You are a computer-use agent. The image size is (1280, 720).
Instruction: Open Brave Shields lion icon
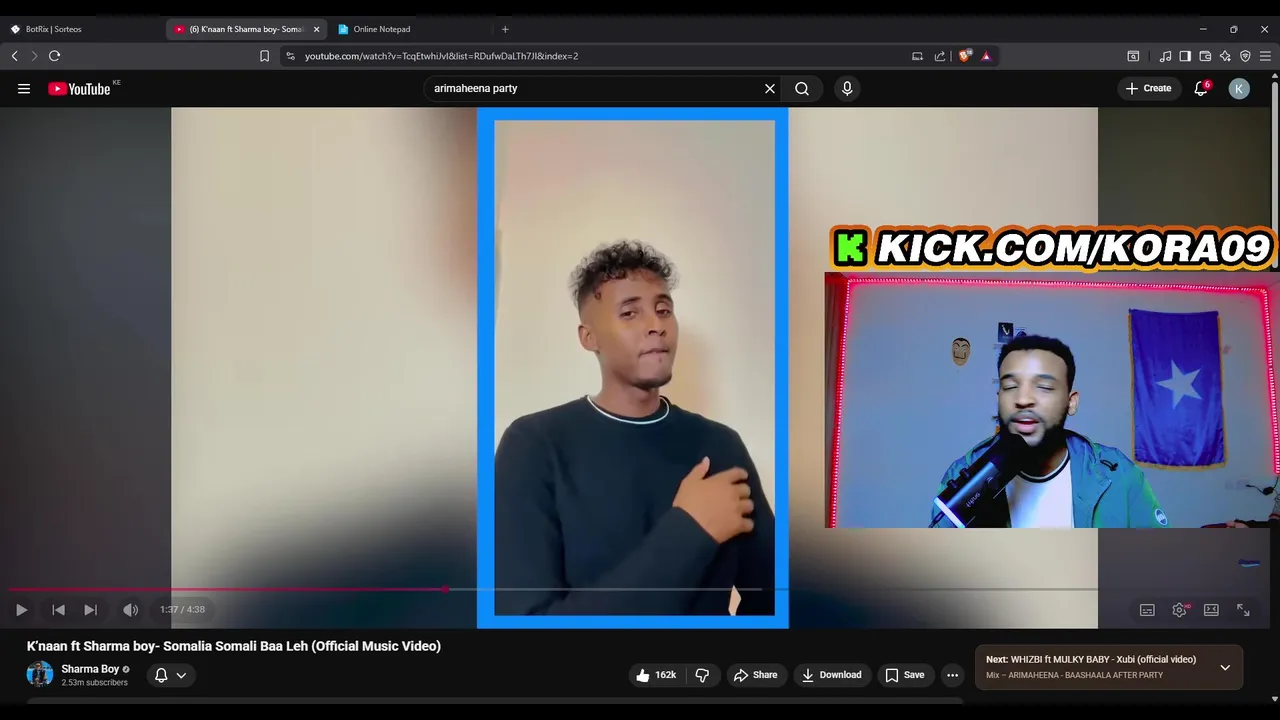[x=964, y=56]
